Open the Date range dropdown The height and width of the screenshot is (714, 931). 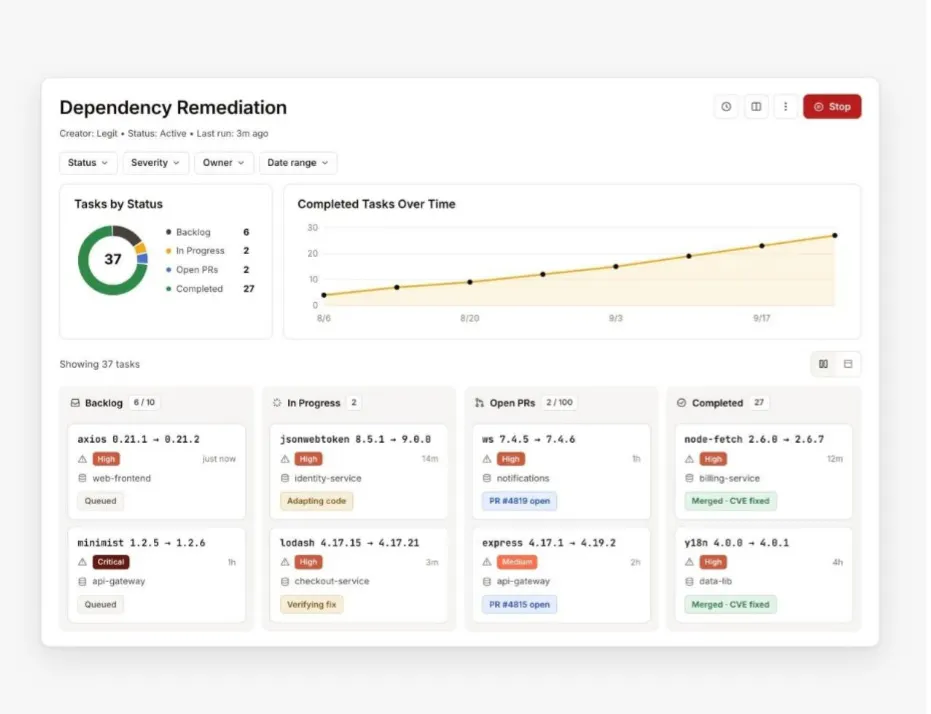tap(298, 163)
